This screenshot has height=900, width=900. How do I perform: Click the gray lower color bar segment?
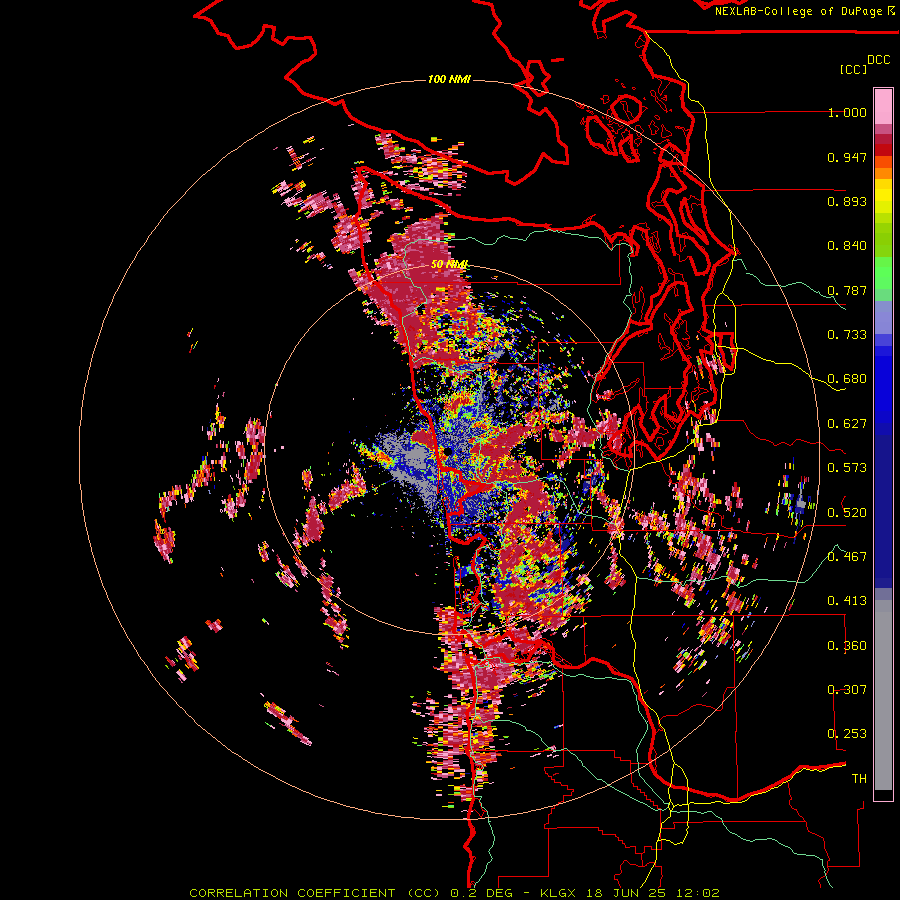tap(883, 695)
